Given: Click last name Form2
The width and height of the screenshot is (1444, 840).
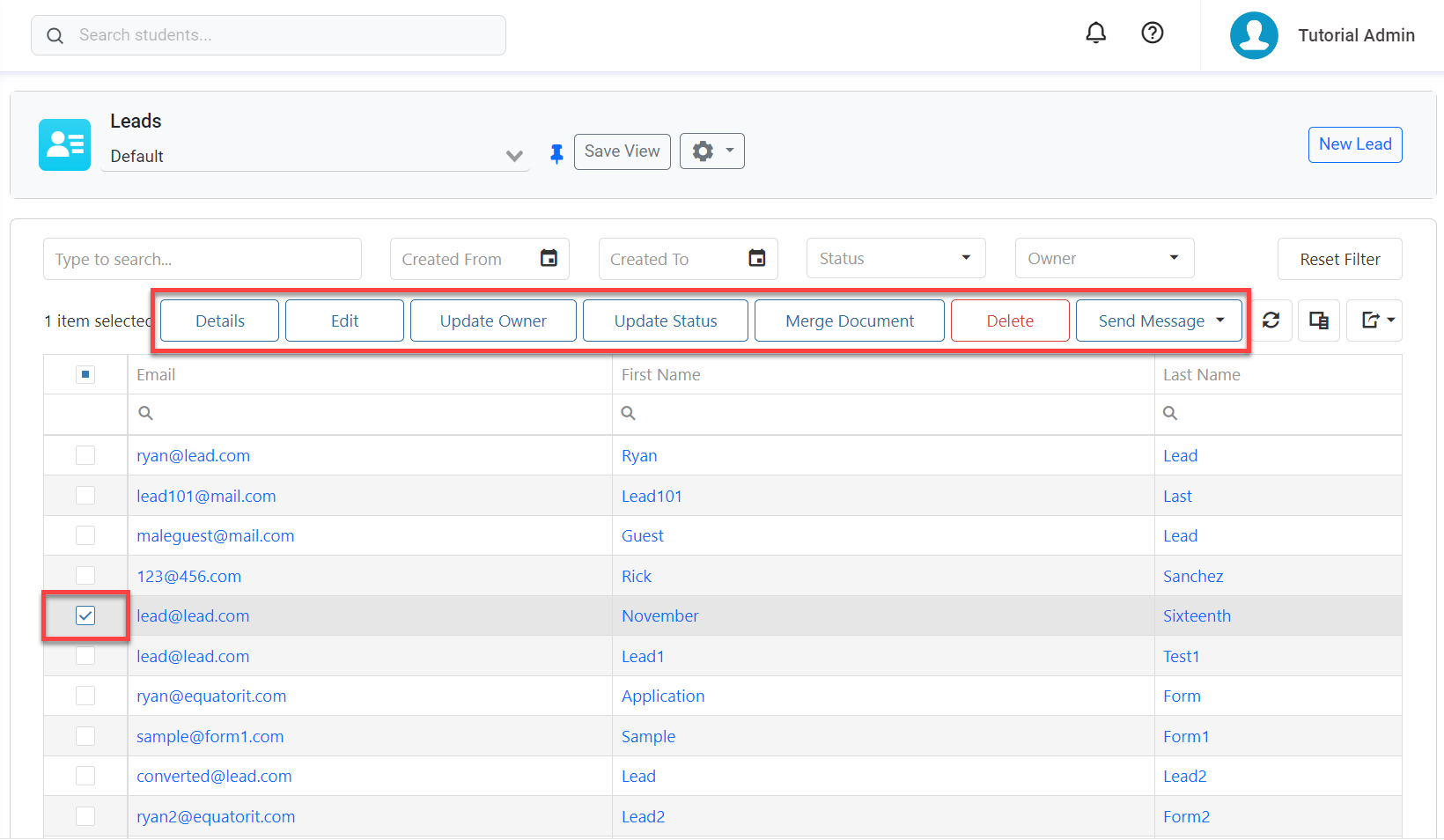Looking at the screenshot, I should coord(1186,816).
